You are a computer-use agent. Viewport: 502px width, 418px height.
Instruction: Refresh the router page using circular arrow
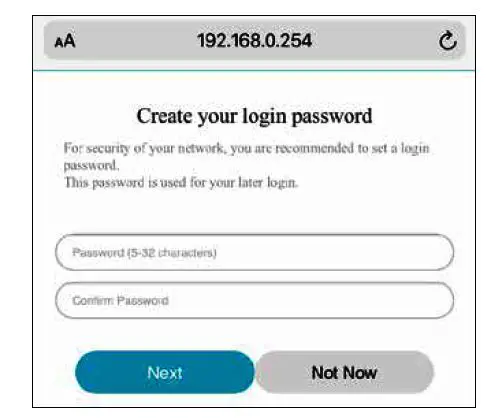pyautogui.click(x=447, y=40)
